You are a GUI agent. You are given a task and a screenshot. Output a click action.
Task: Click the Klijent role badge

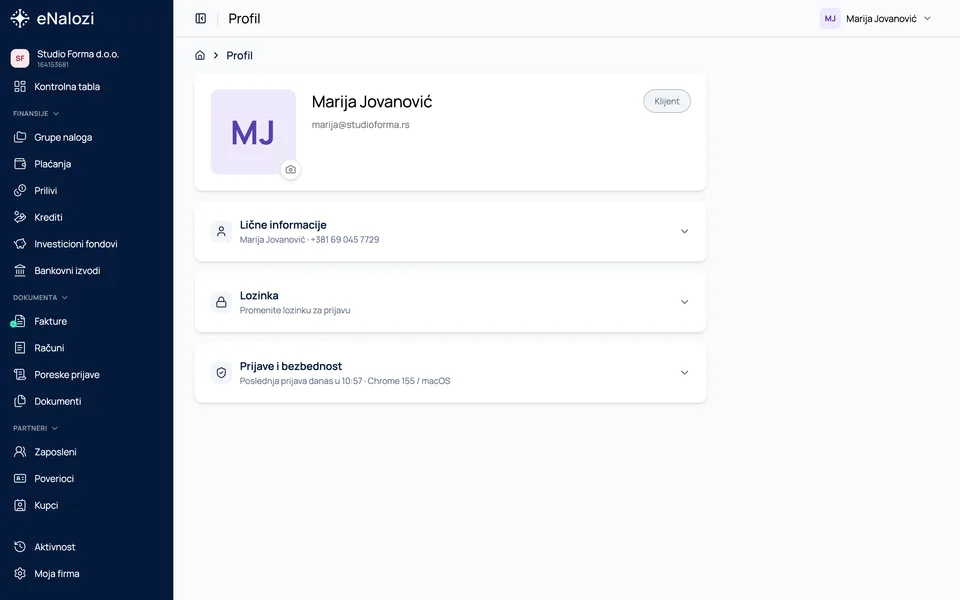click(x=667, y=101)
